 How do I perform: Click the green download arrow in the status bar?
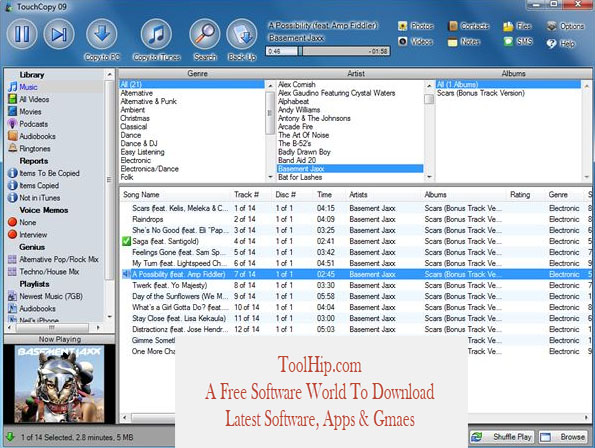tap(10, 437)
